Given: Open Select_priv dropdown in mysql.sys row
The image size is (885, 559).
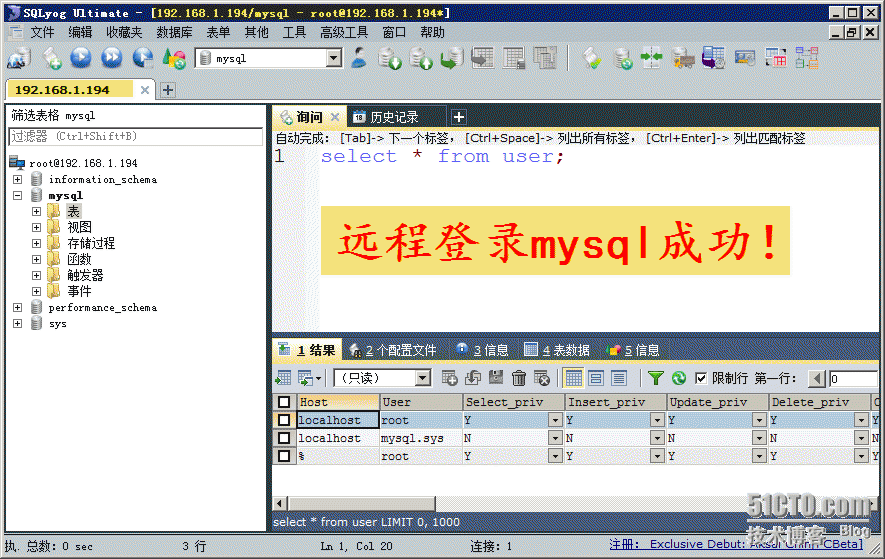Looking at the screenshot, I should click(555, 438).
